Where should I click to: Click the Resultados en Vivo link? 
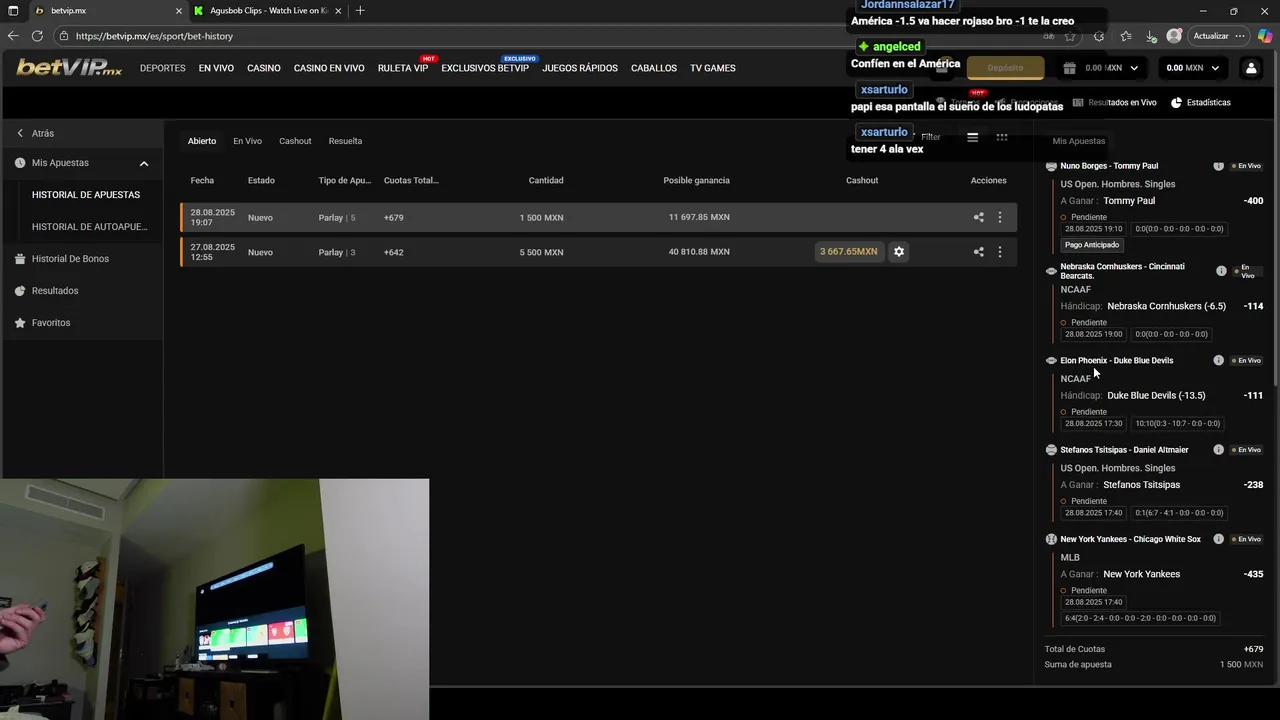pos(1115,102)
